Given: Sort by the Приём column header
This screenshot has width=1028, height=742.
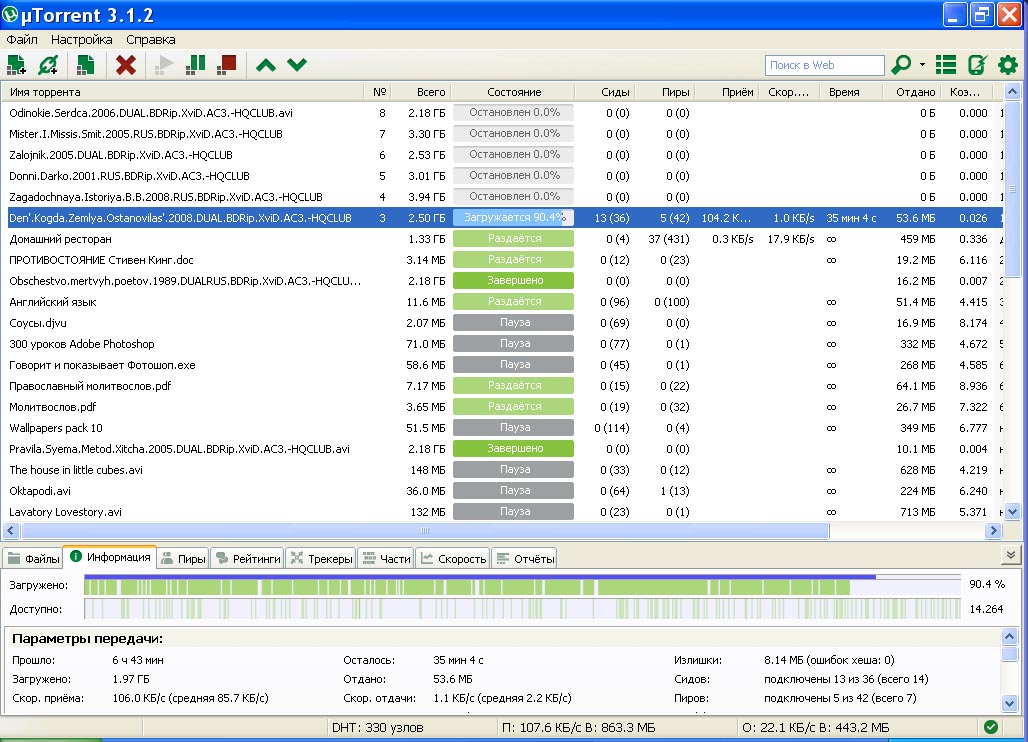Looking at the screenshot, I should tap(727, 92).
